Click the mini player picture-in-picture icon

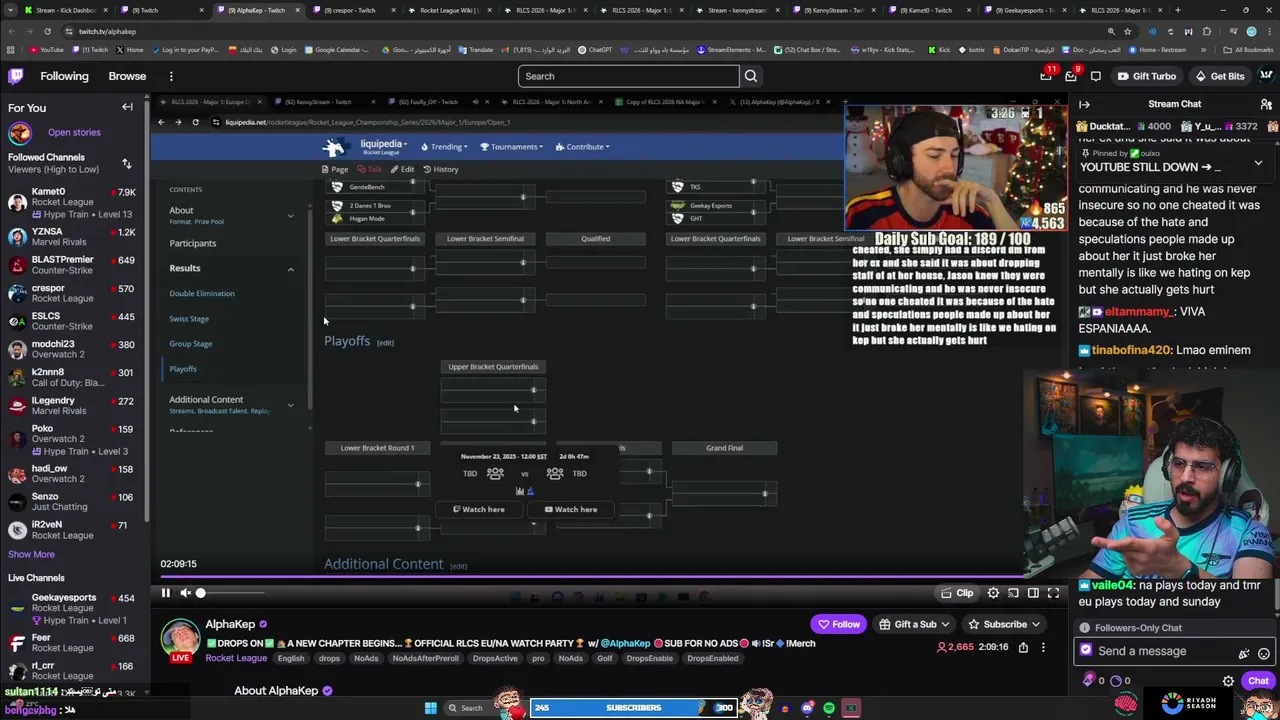click(1013, 593)
